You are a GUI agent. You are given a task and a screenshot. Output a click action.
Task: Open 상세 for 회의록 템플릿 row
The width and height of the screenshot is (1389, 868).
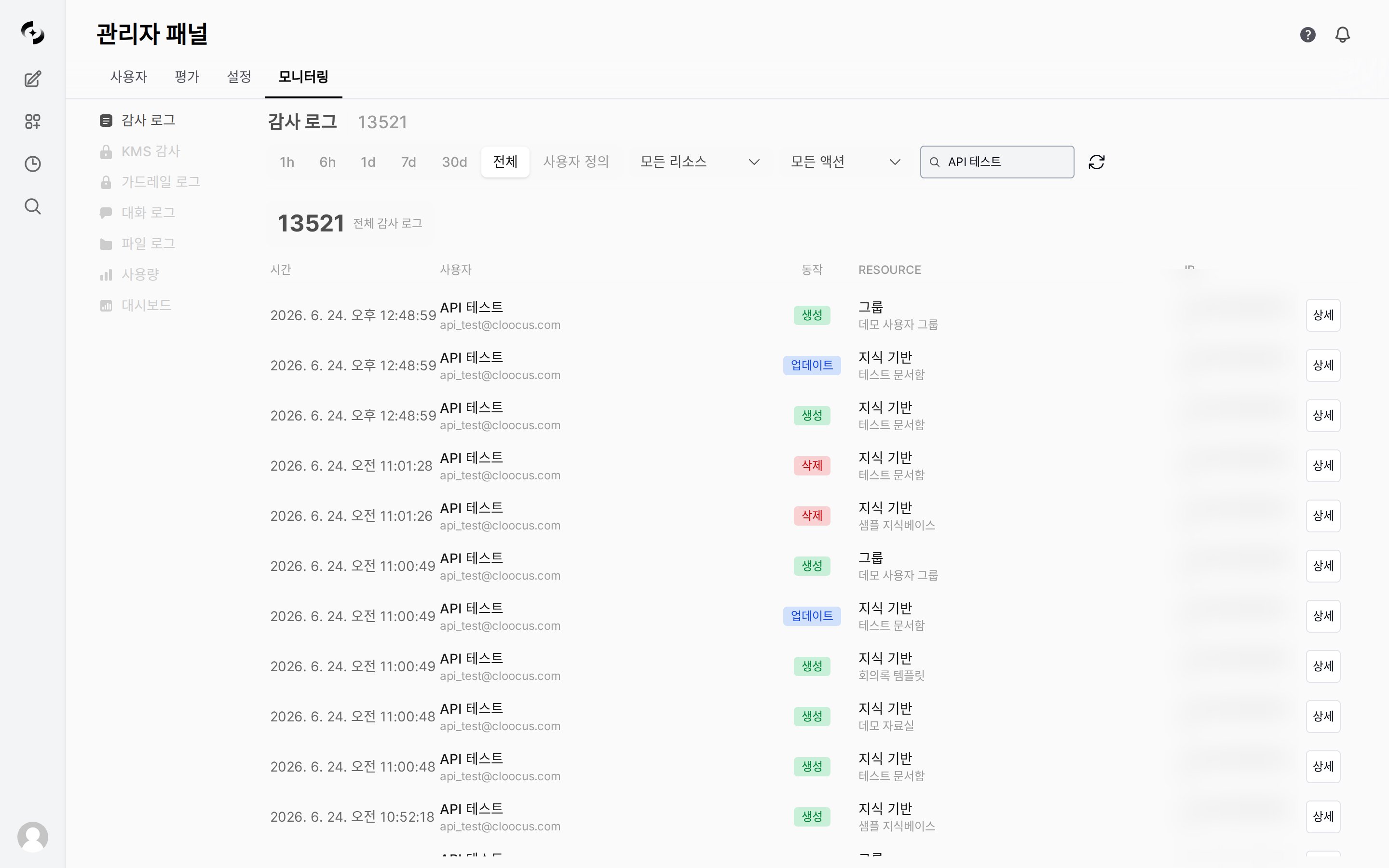pyautogui.click(x=1323, y=666)
